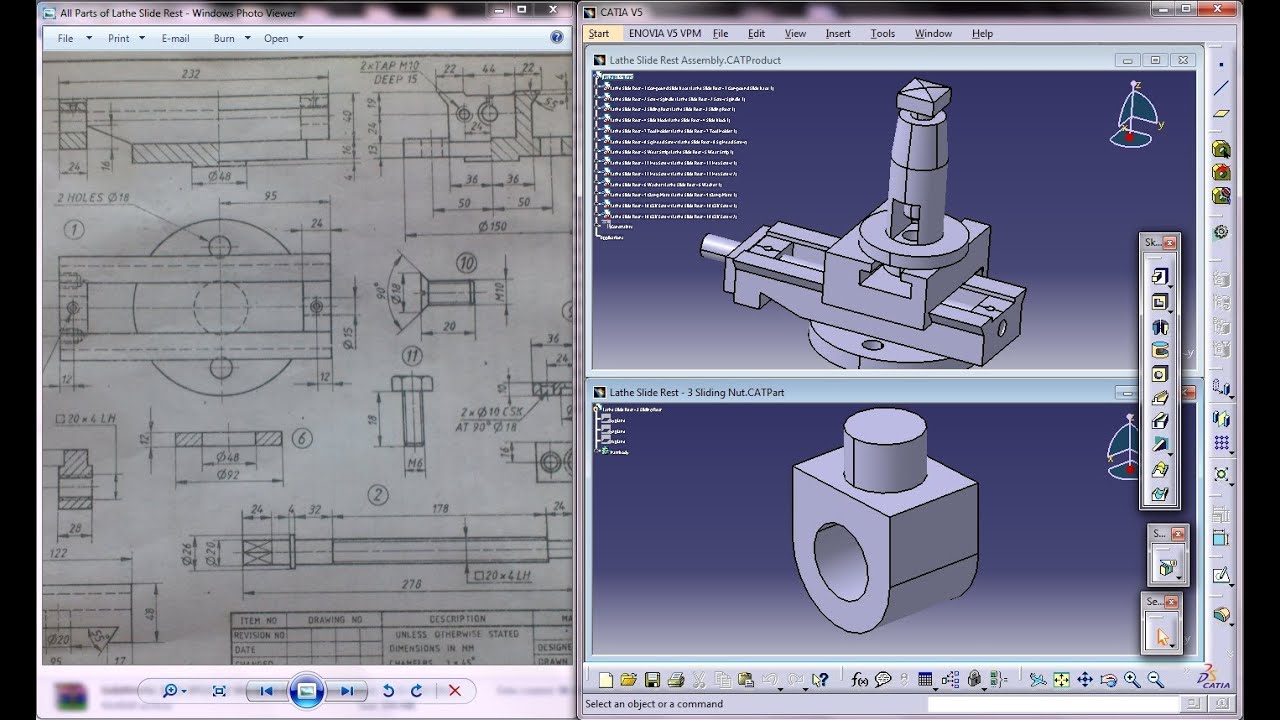Image resolution: width=1280 pixels, height=720 pixels.
Task: Open the CATIA Help menu
Action: 982,33
